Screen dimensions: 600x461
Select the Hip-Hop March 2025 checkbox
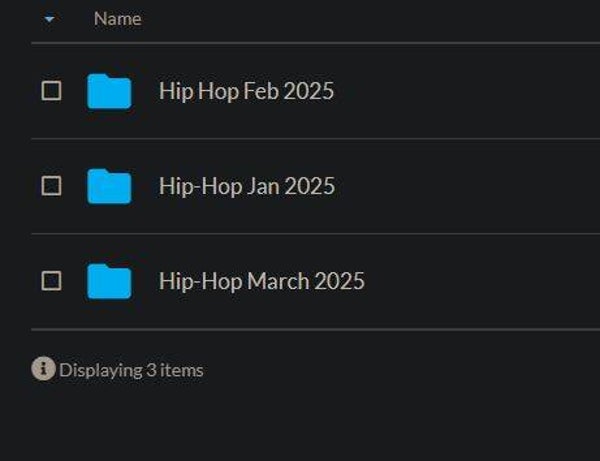(x=51, y=281)
